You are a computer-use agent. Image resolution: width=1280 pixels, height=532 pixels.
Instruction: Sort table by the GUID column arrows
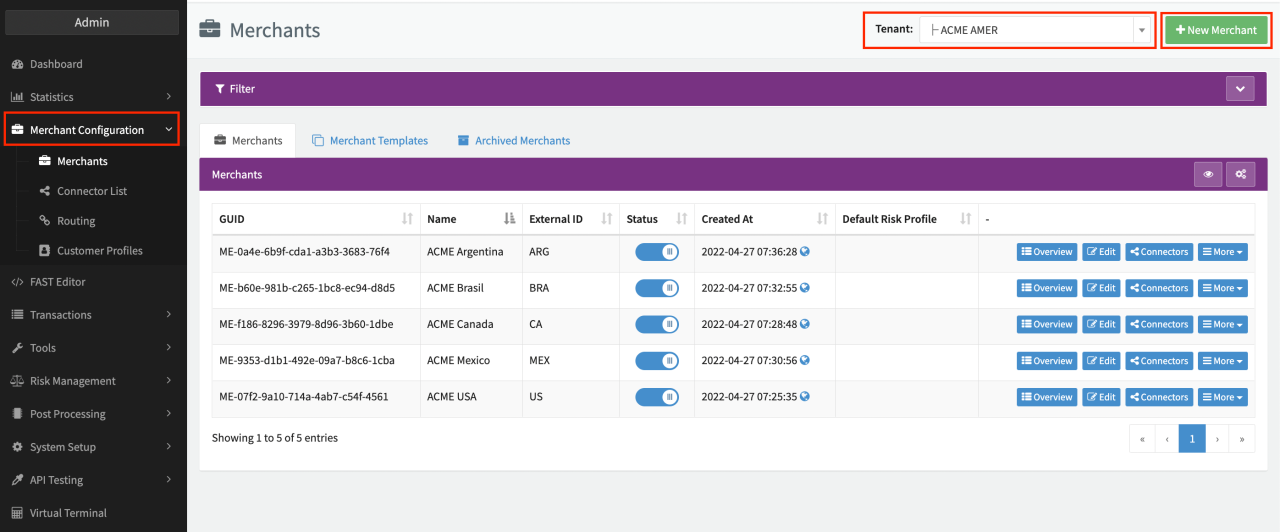tap(407, 219)
